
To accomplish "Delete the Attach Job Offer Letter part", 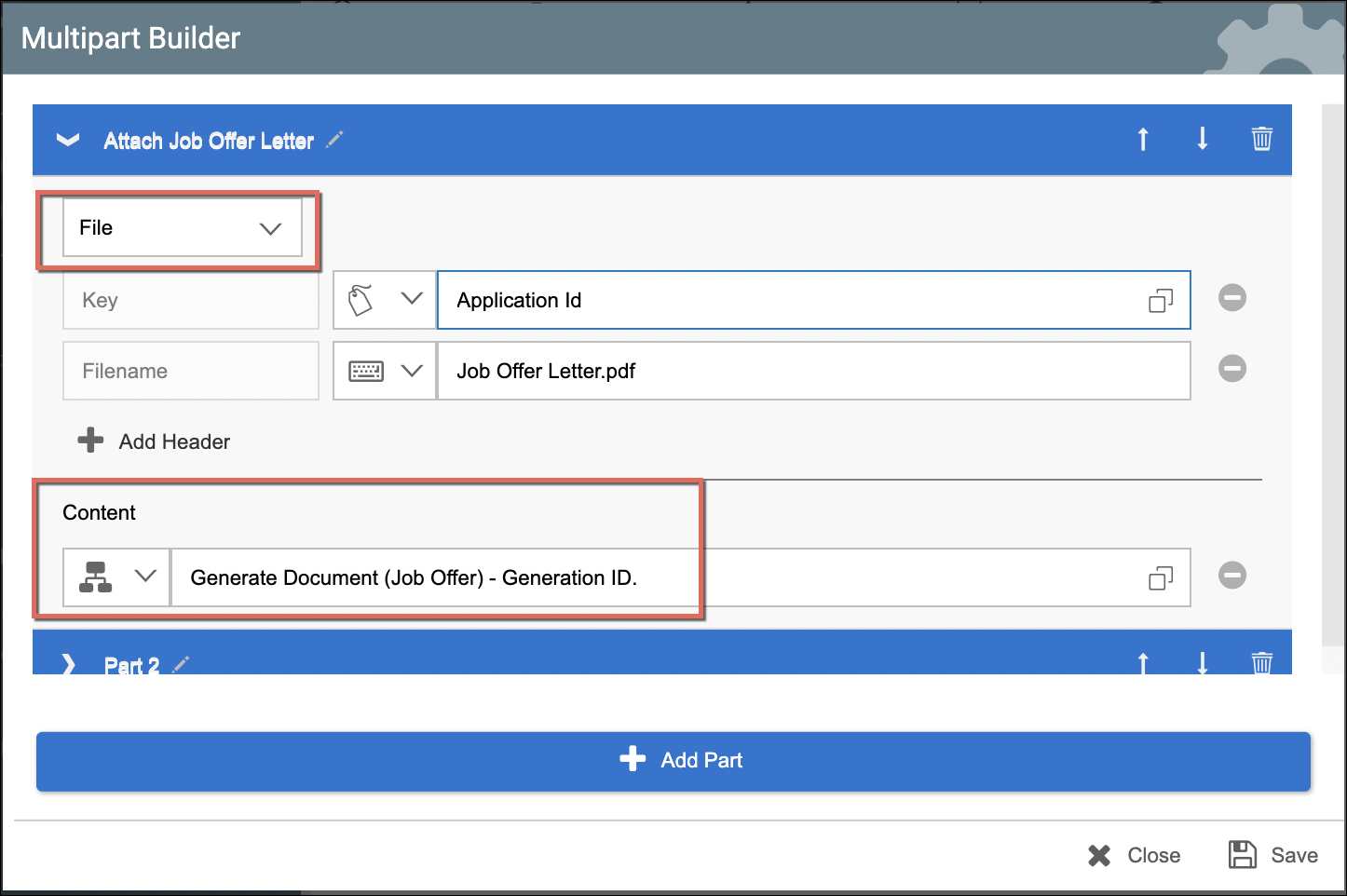I will (1261, 140).
